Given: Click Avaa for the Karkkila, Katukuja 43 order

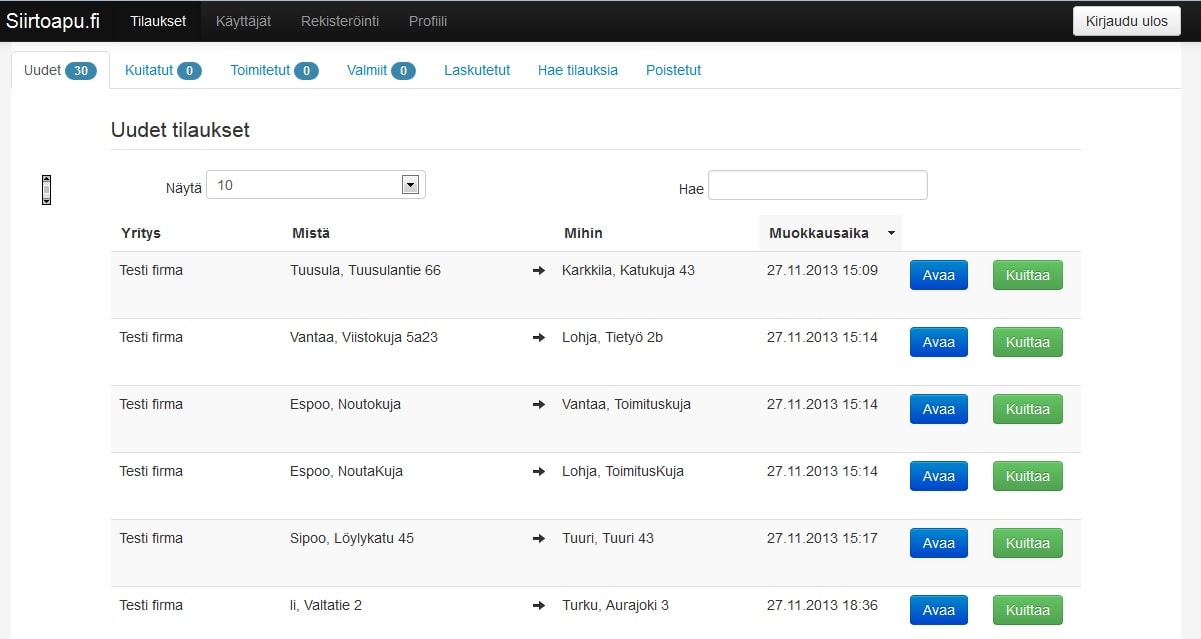Looking at the screenshot, I should pyautogui.click(x=939, y=275).
